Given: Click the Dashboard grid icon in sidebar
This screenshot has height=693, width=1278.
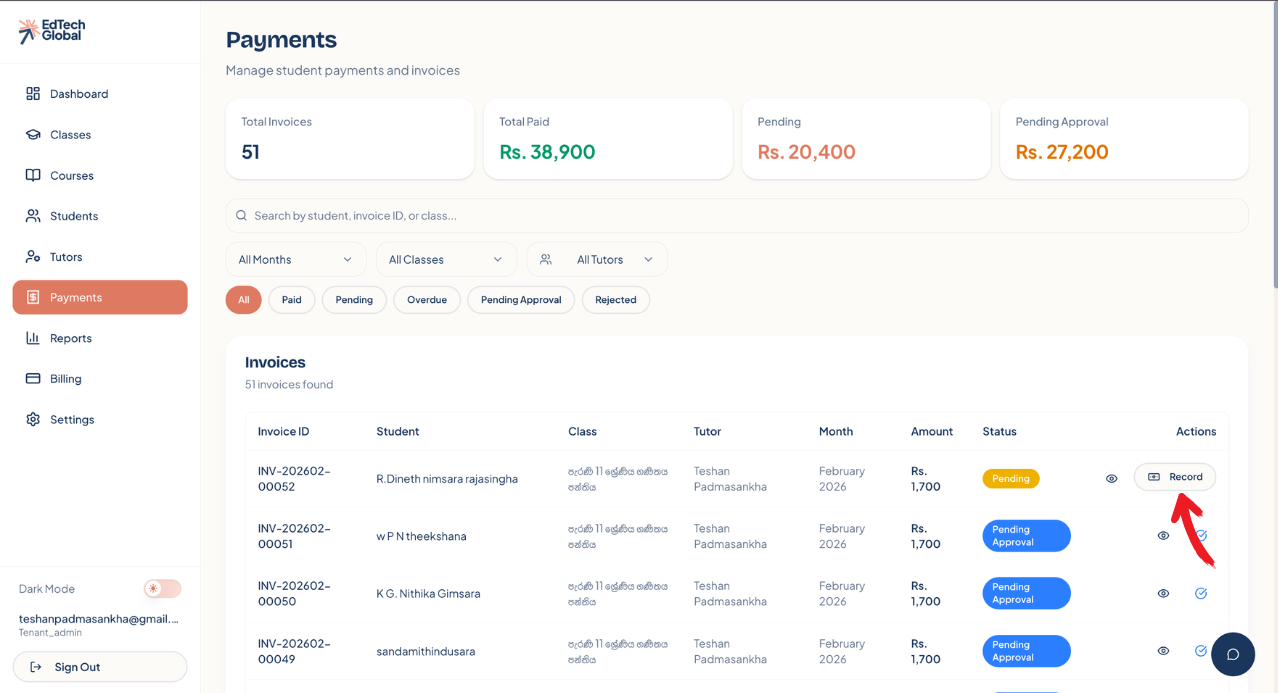Looking at the screenshot, I should (33, 94).
